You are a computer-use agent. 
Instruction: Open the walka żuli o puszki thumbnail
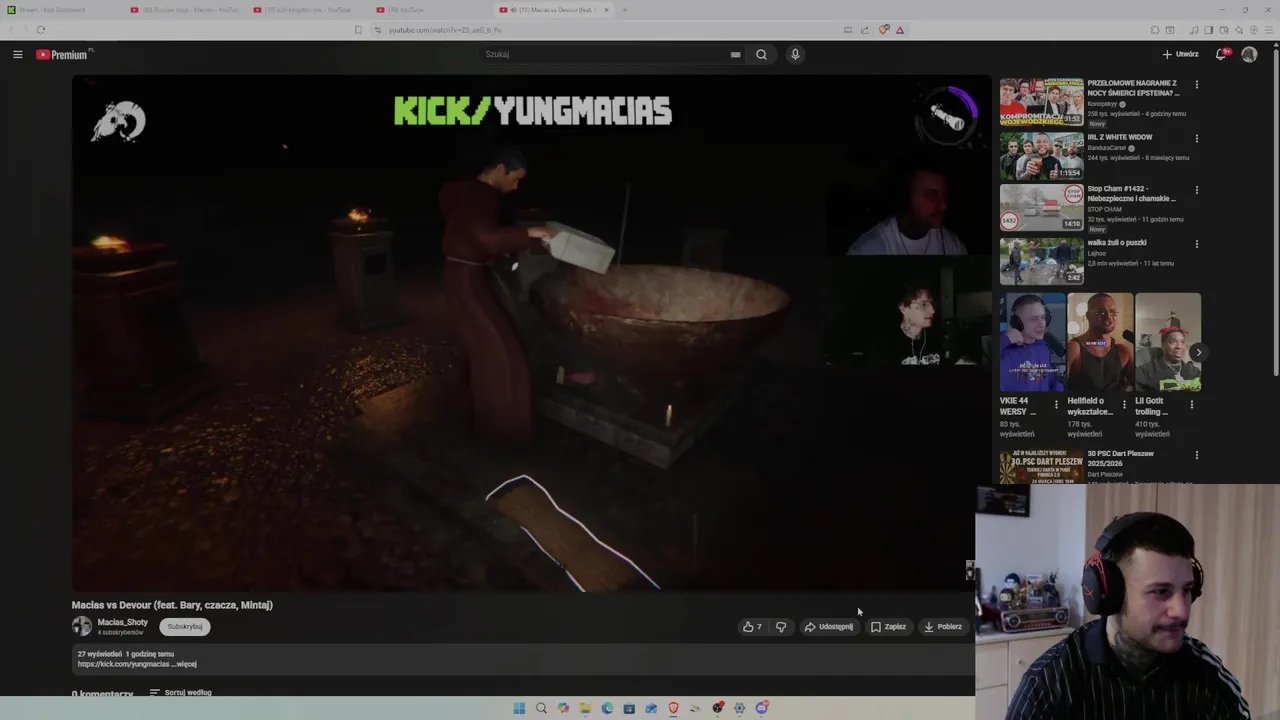(1041, 260)
